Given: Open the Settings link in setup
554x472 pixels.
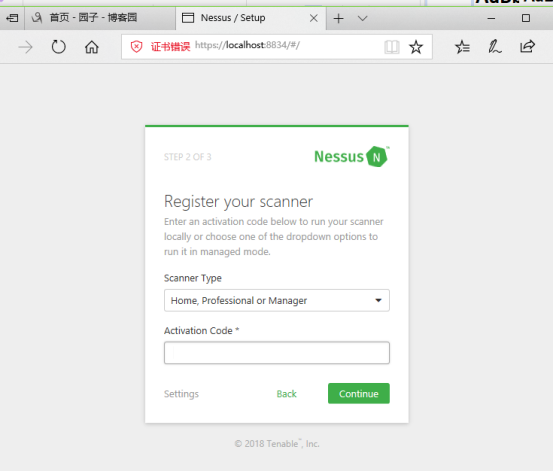Looking at the screenshot, I should (x=181, y=394).
